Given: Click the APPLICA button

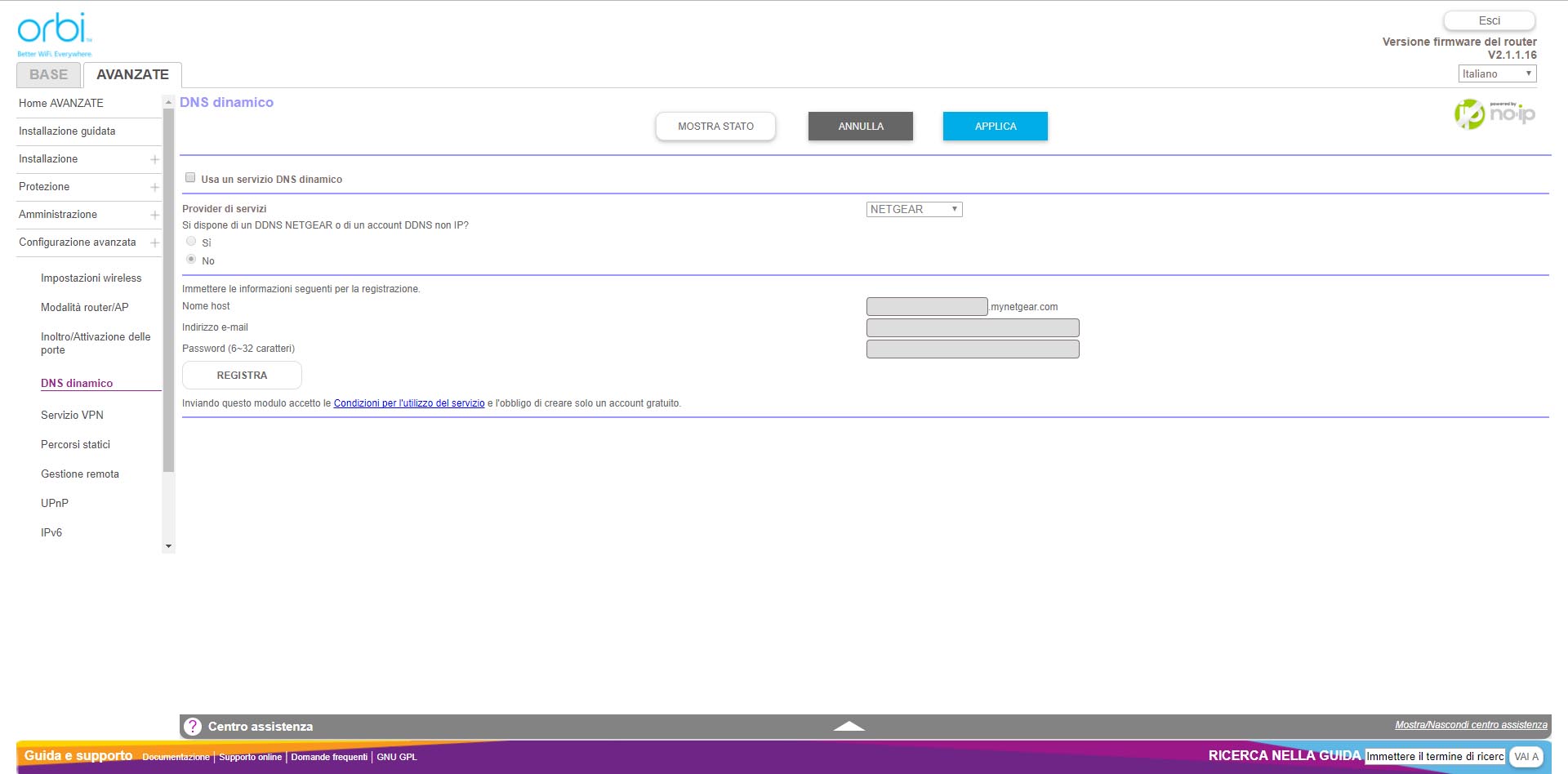Looking at the screenshot, I should point(995,127).
